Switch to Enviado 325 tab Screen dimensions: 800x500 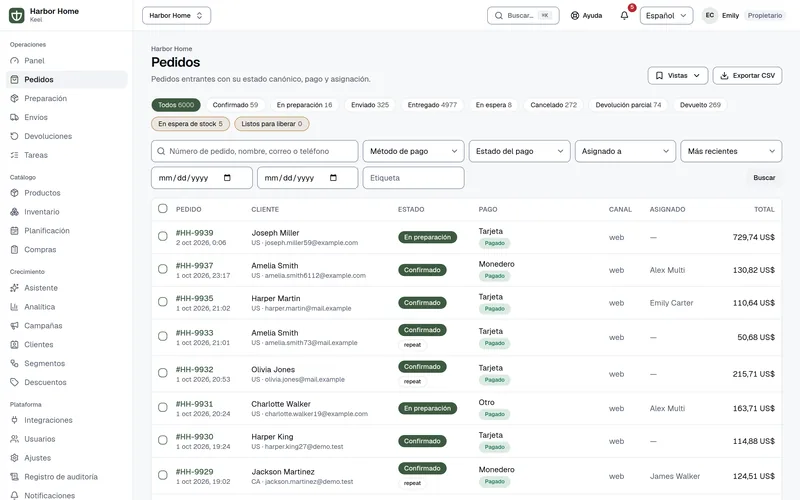pyautogui.click(x=370, y=105)
